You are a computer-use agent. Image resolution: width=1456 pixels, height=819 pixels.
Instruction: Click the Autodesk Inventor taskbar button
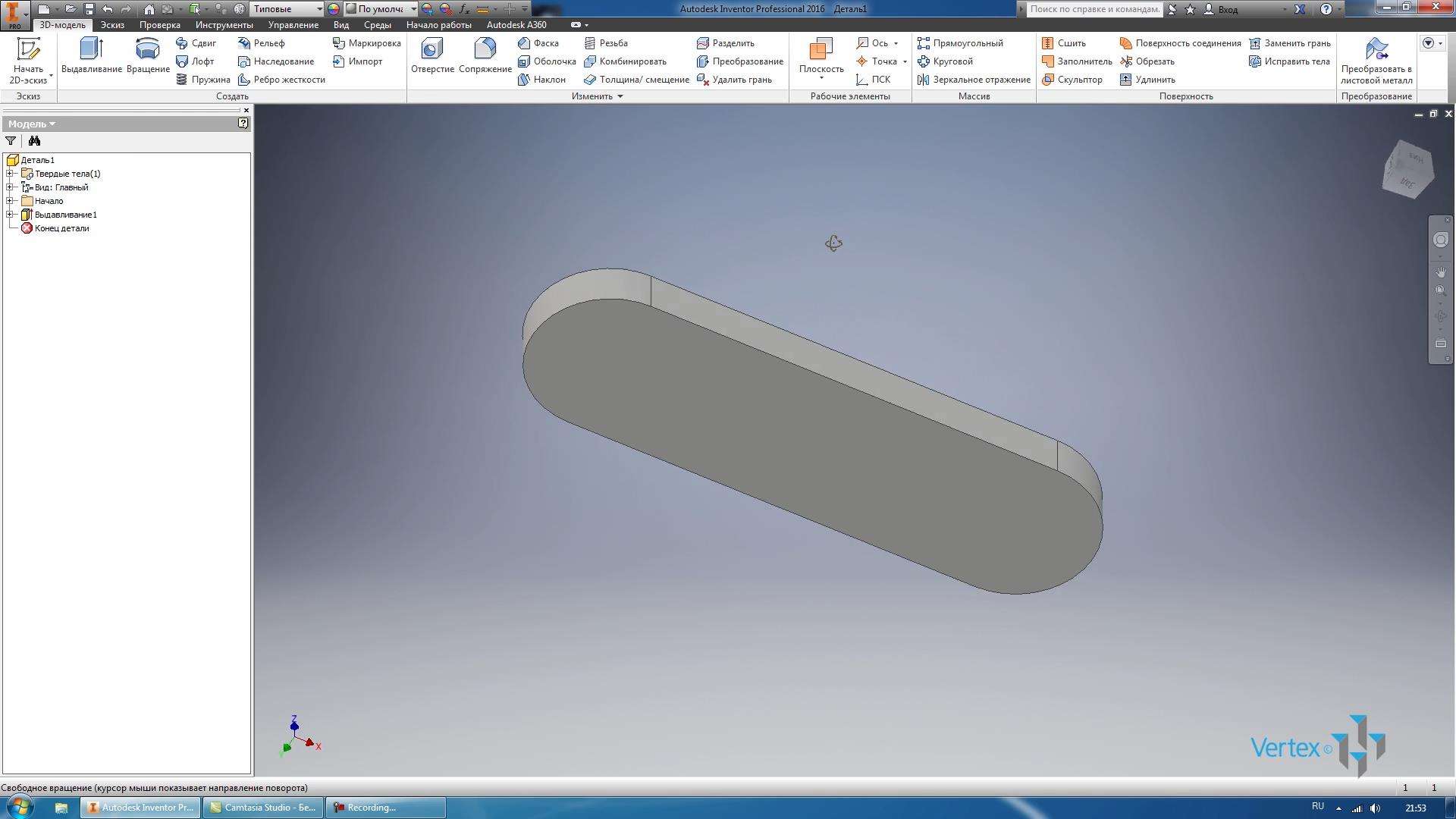coord(146,807)
